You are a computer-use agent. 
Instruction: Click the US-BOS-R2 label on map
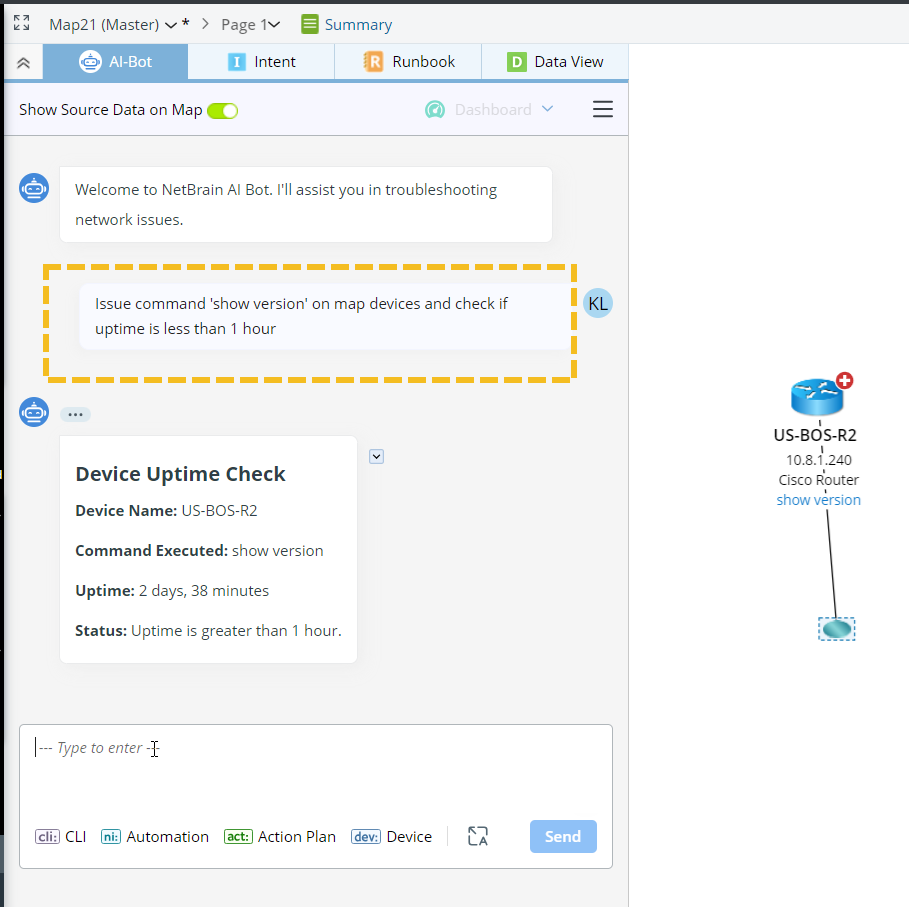(x=815, y=435)
